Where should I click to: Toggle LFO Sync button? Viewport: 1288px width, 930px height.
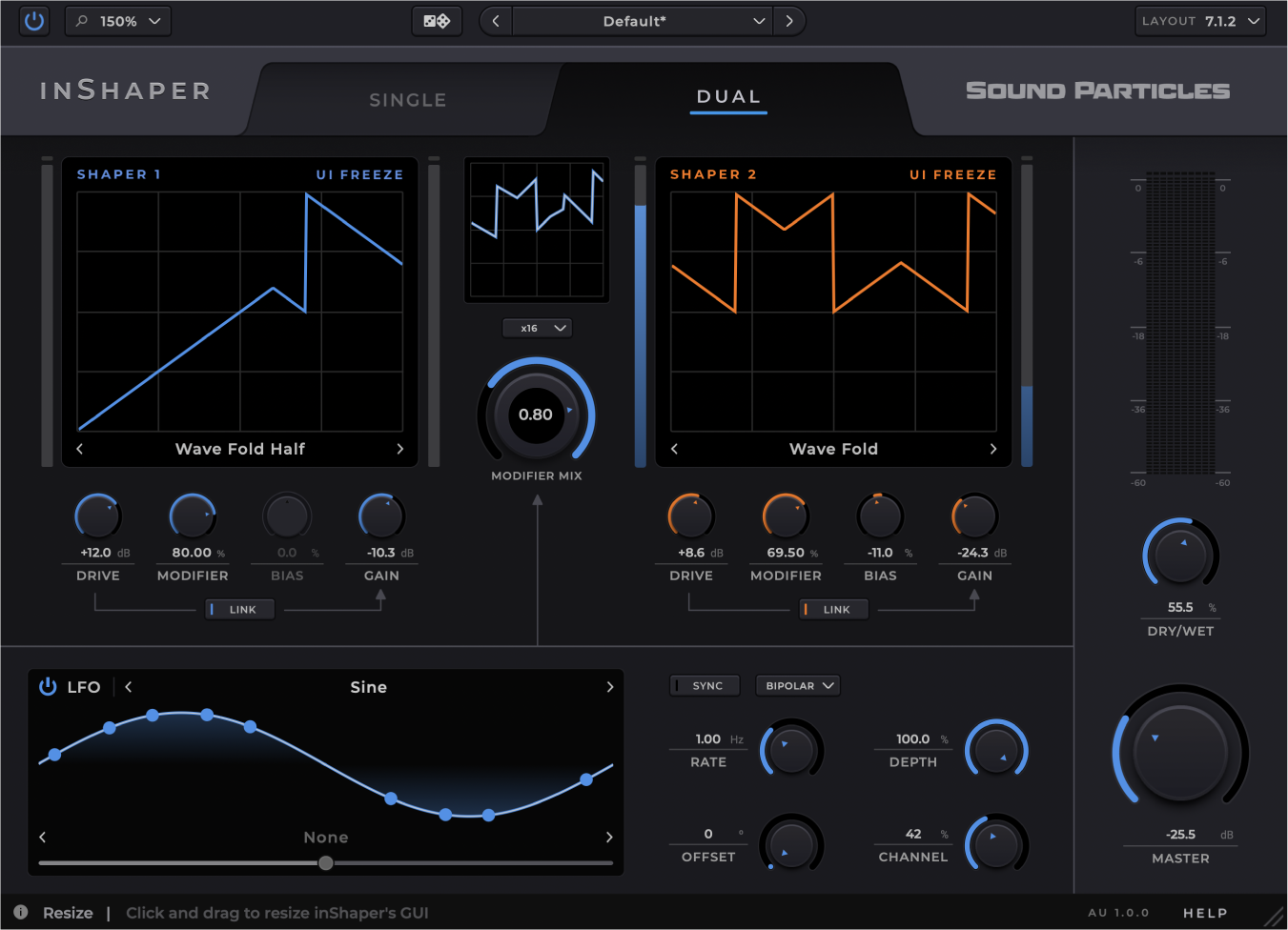tap(705, 685)
